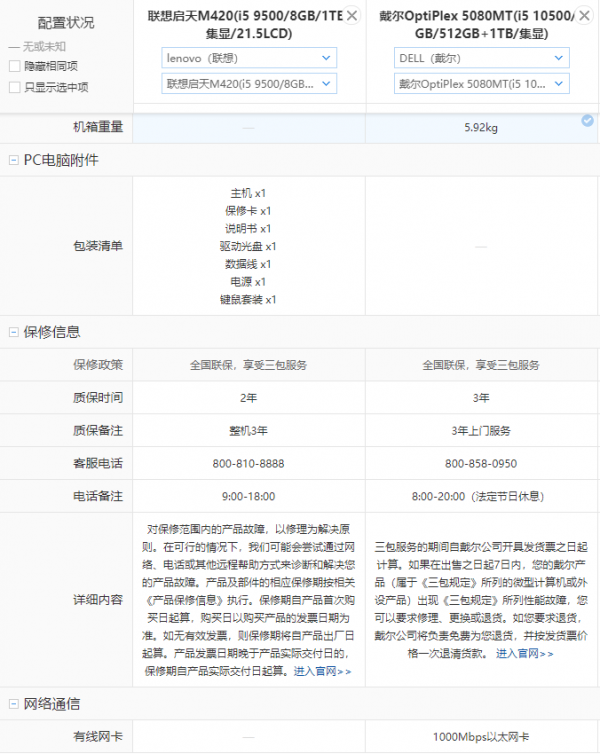Enable the 只显示选中项 checkbox
600x754 pixels.
click(14, 87)
